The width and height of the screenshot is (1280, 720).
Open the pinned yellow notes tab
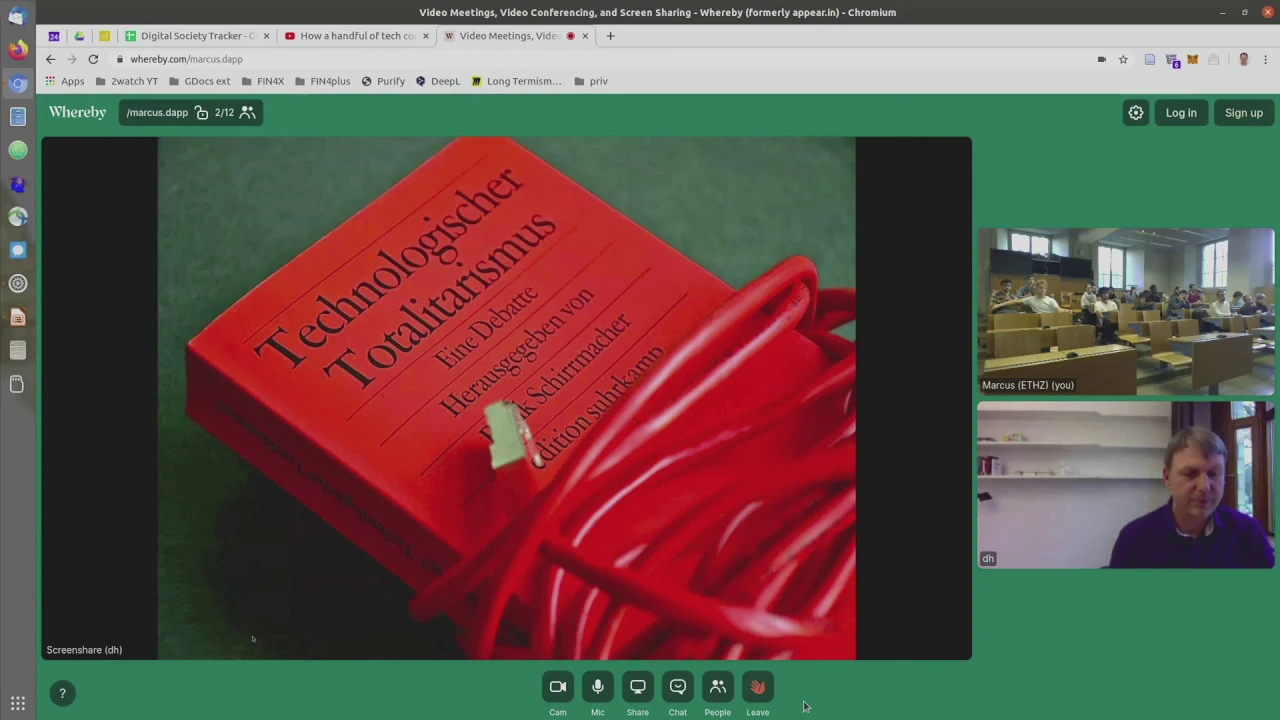[x=104, y=36]
